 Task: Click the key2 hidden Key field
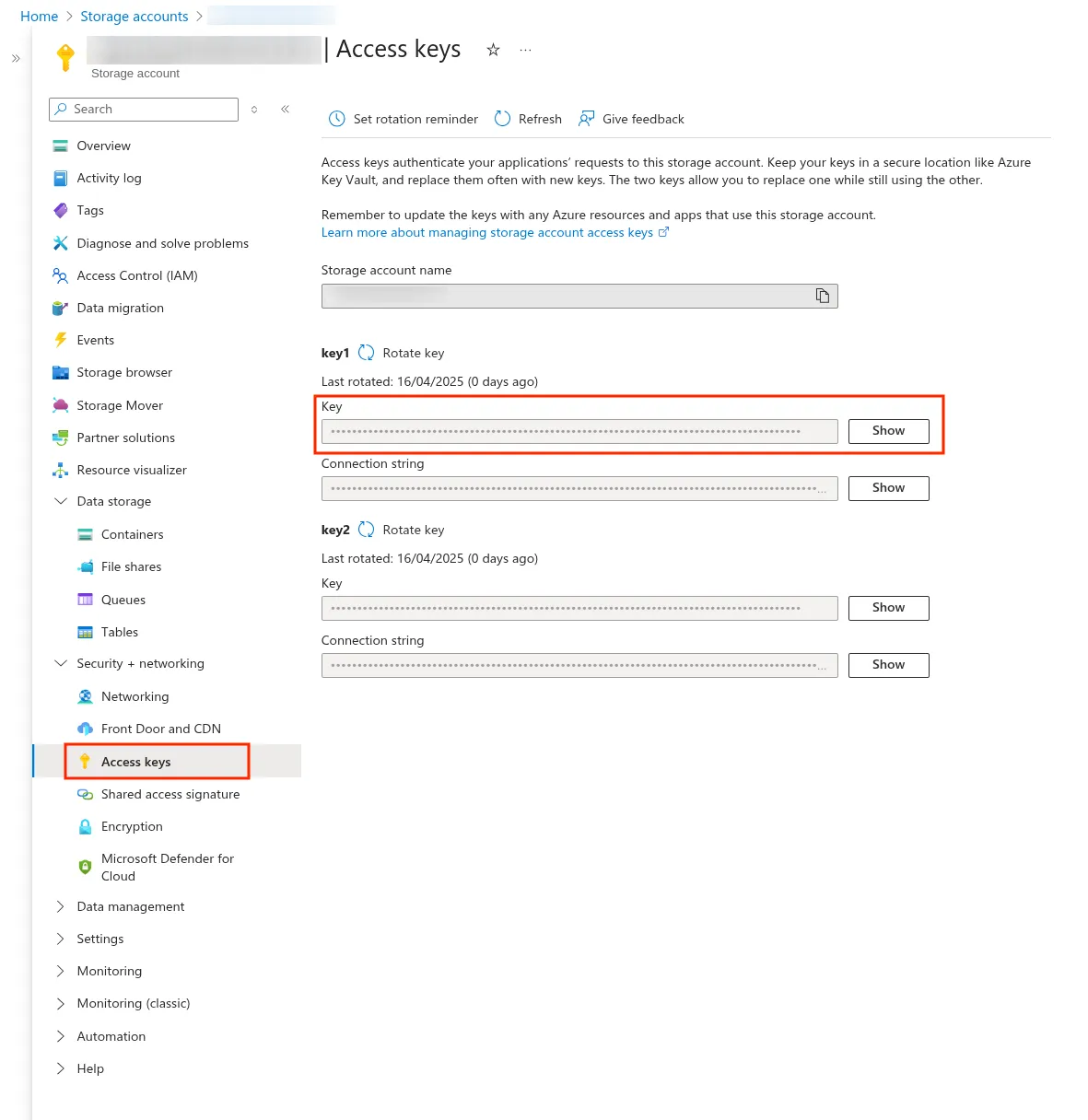579,608
